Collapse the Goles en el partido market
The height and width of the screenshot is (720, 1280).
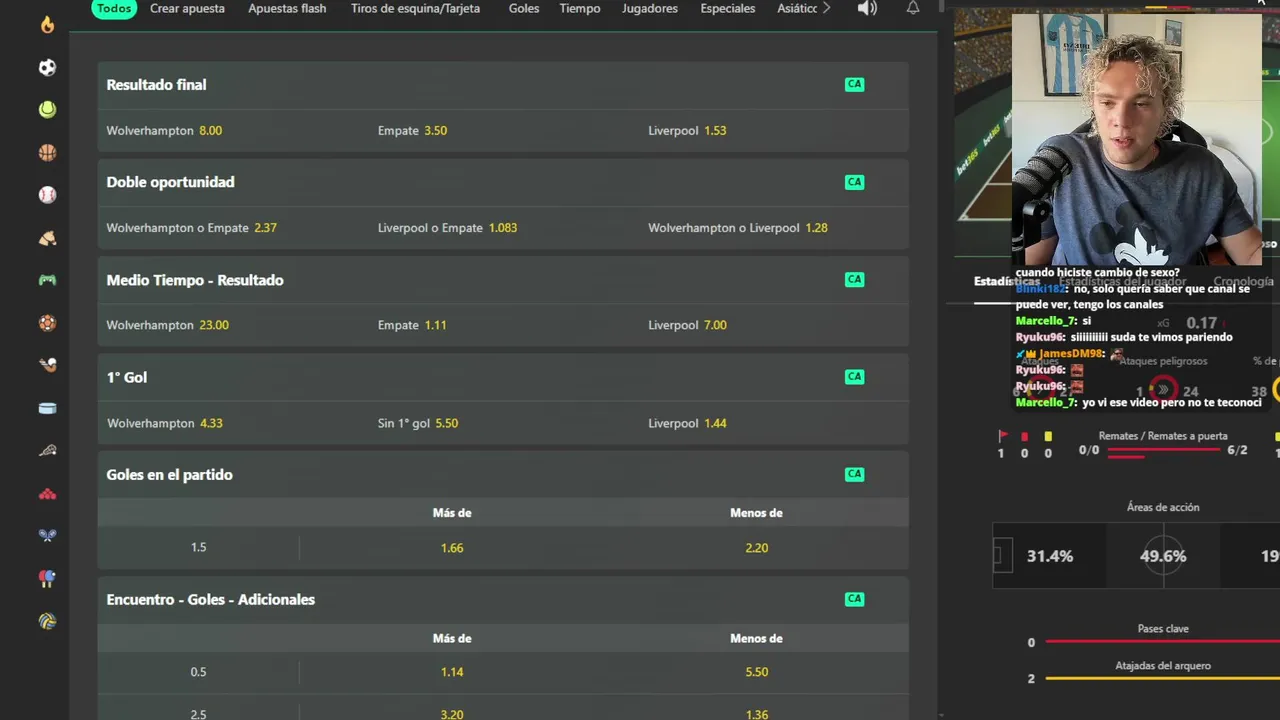[x=503, y=475]
